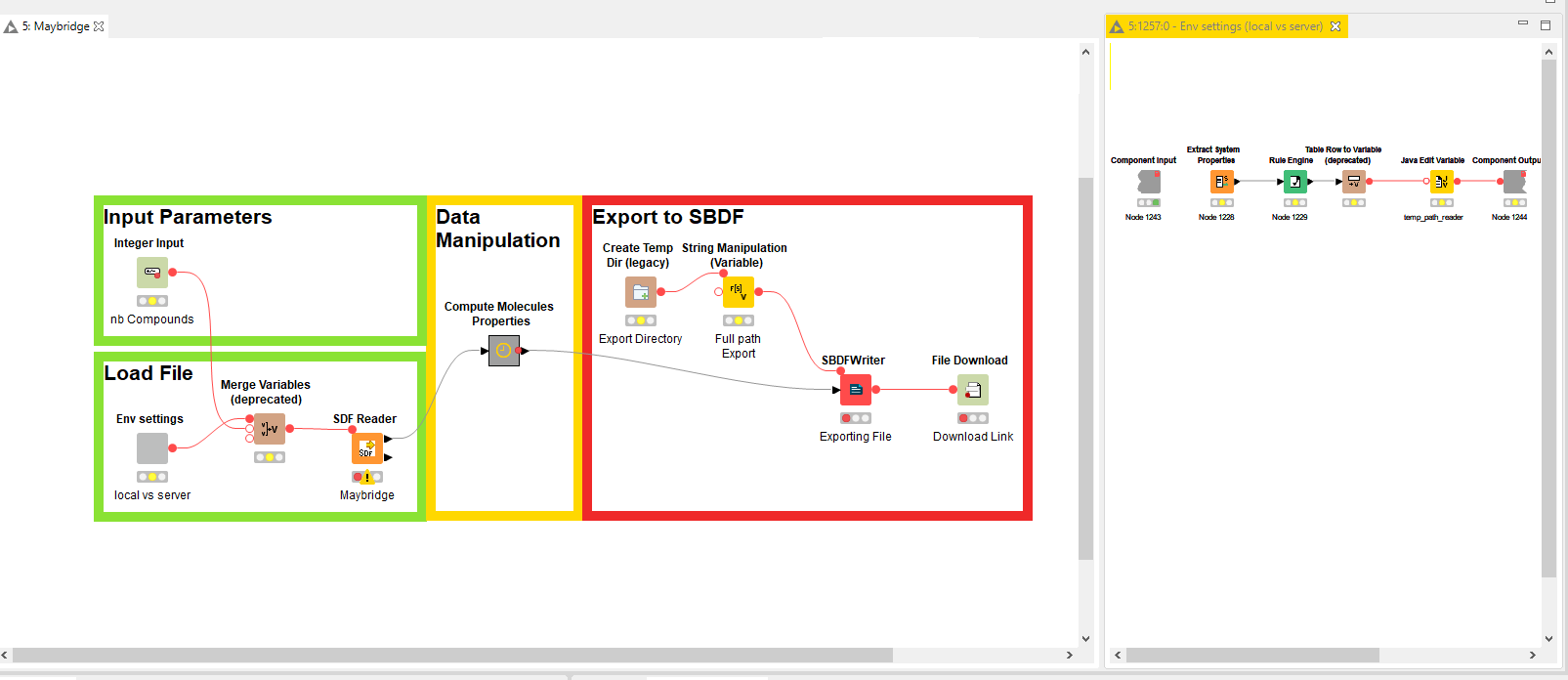Minimize the Env settings editor pane
This screenshot has width=1568, height=680.
[1523, 22]
